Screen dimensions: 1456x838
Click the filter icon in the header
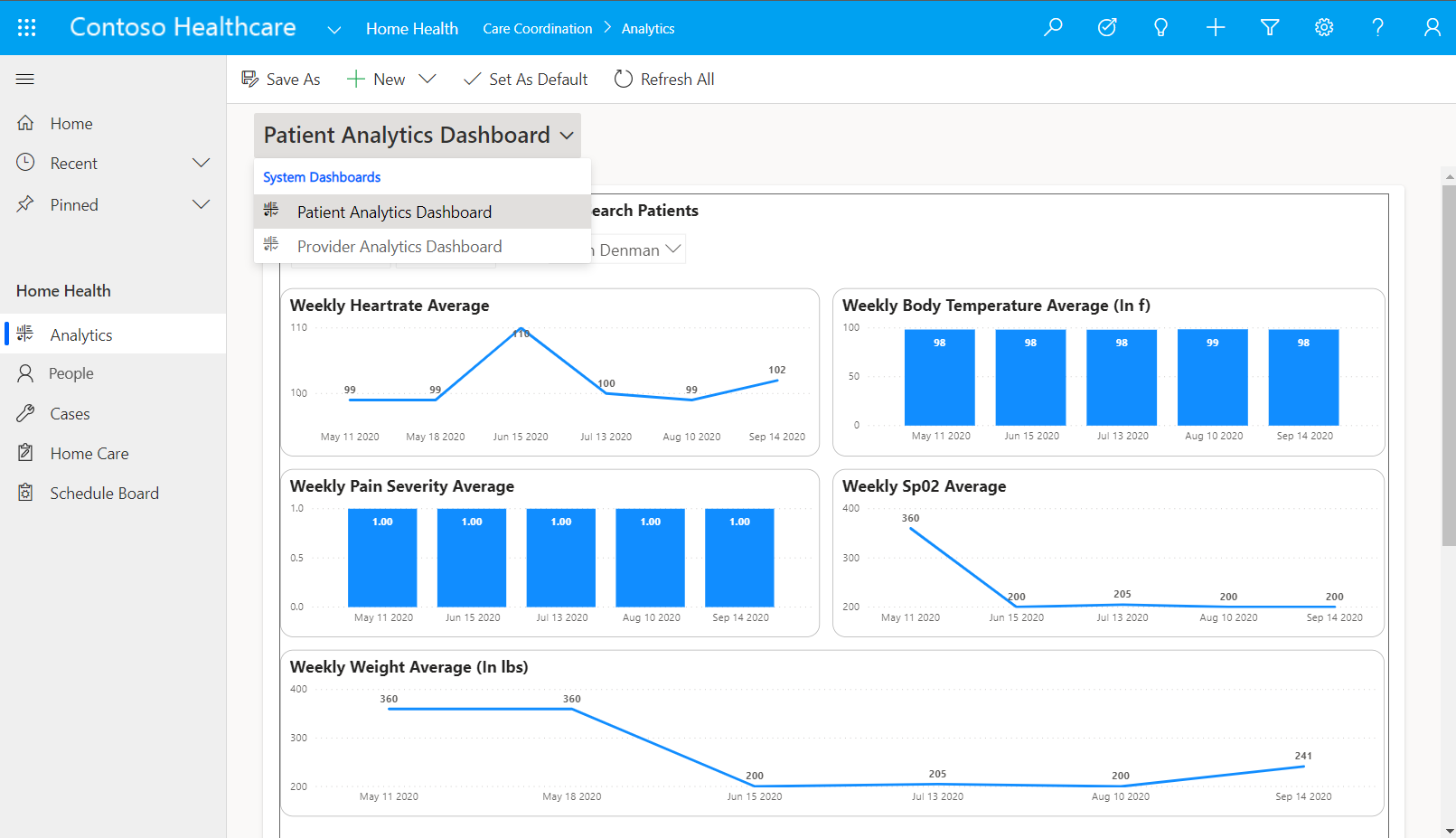click(x=1269, y=27)
